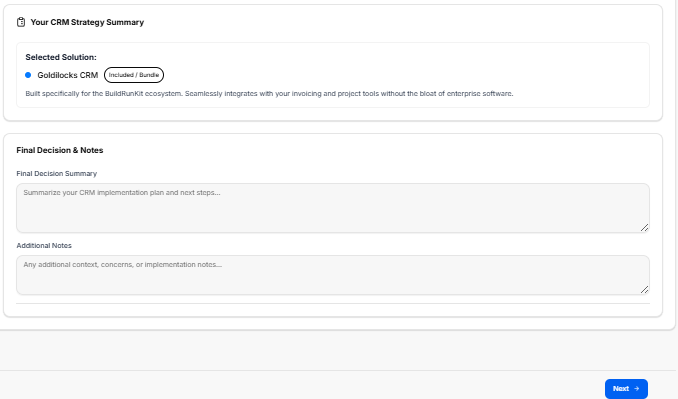Click the Included / Bundle badge
This screenshot has height=399, width=678.
134,75
